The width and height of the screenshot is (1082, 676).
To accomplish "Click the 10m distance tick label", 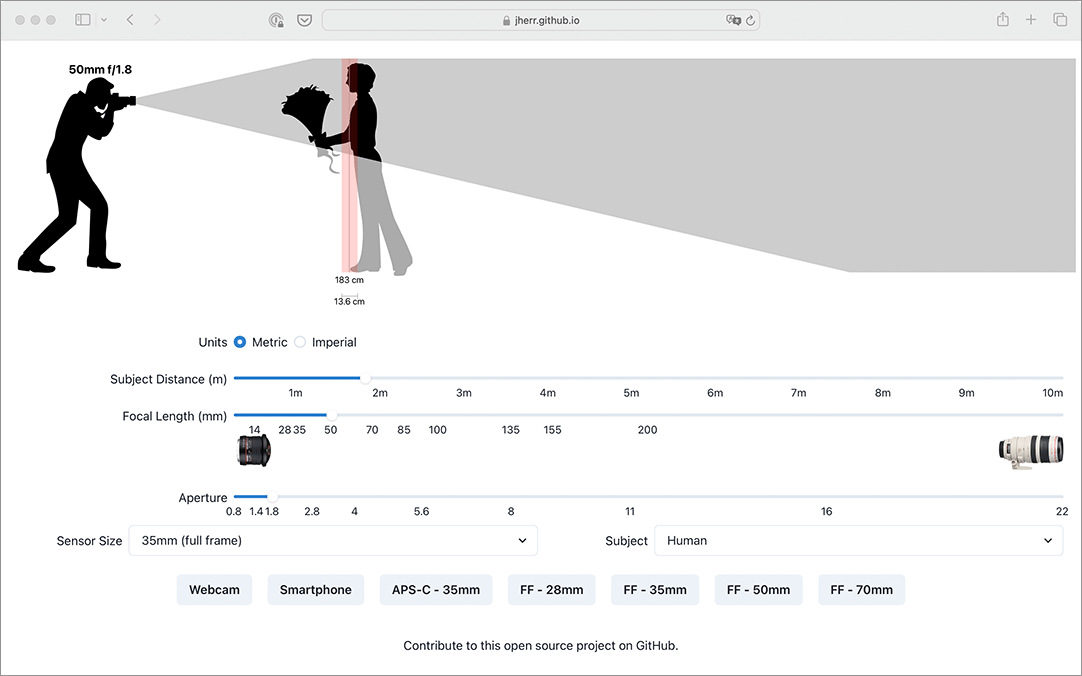I will (1052, 393).
